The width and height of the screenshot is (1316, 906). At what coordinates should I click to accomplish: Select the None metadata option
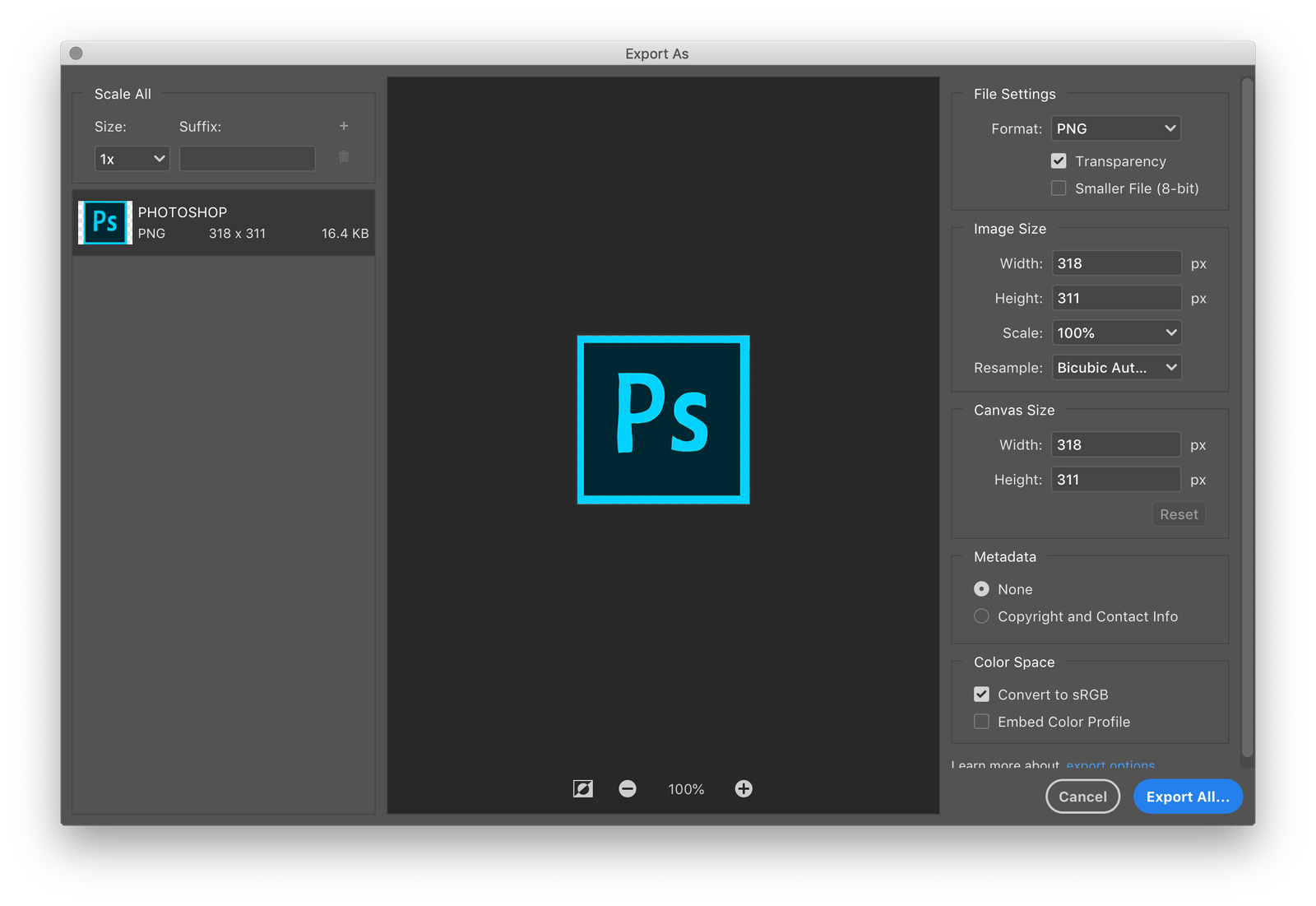pyautogui.click(x=981, y=589)
